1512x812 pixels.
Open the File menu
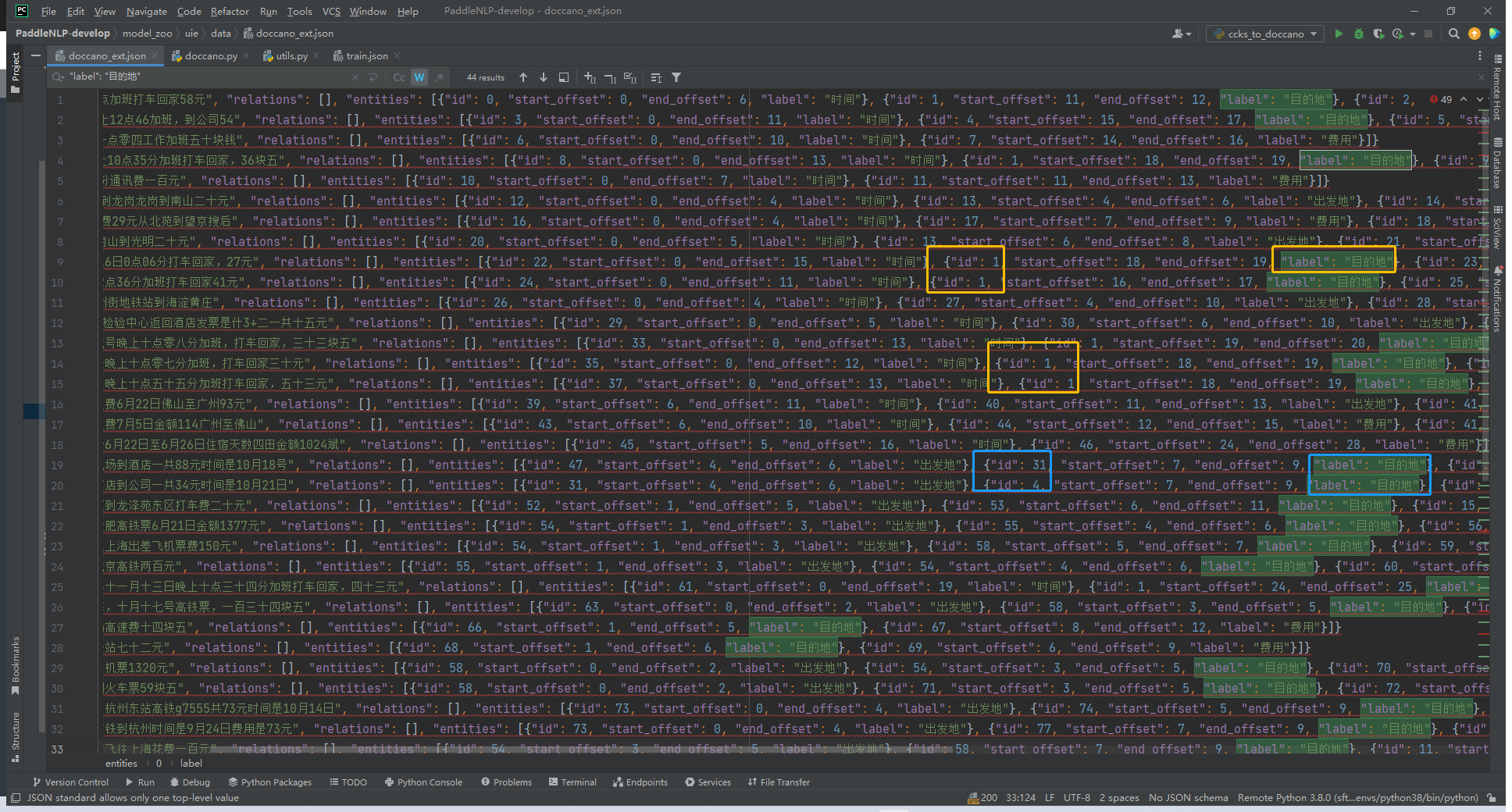pyautogui.click(x=48, y=11)
